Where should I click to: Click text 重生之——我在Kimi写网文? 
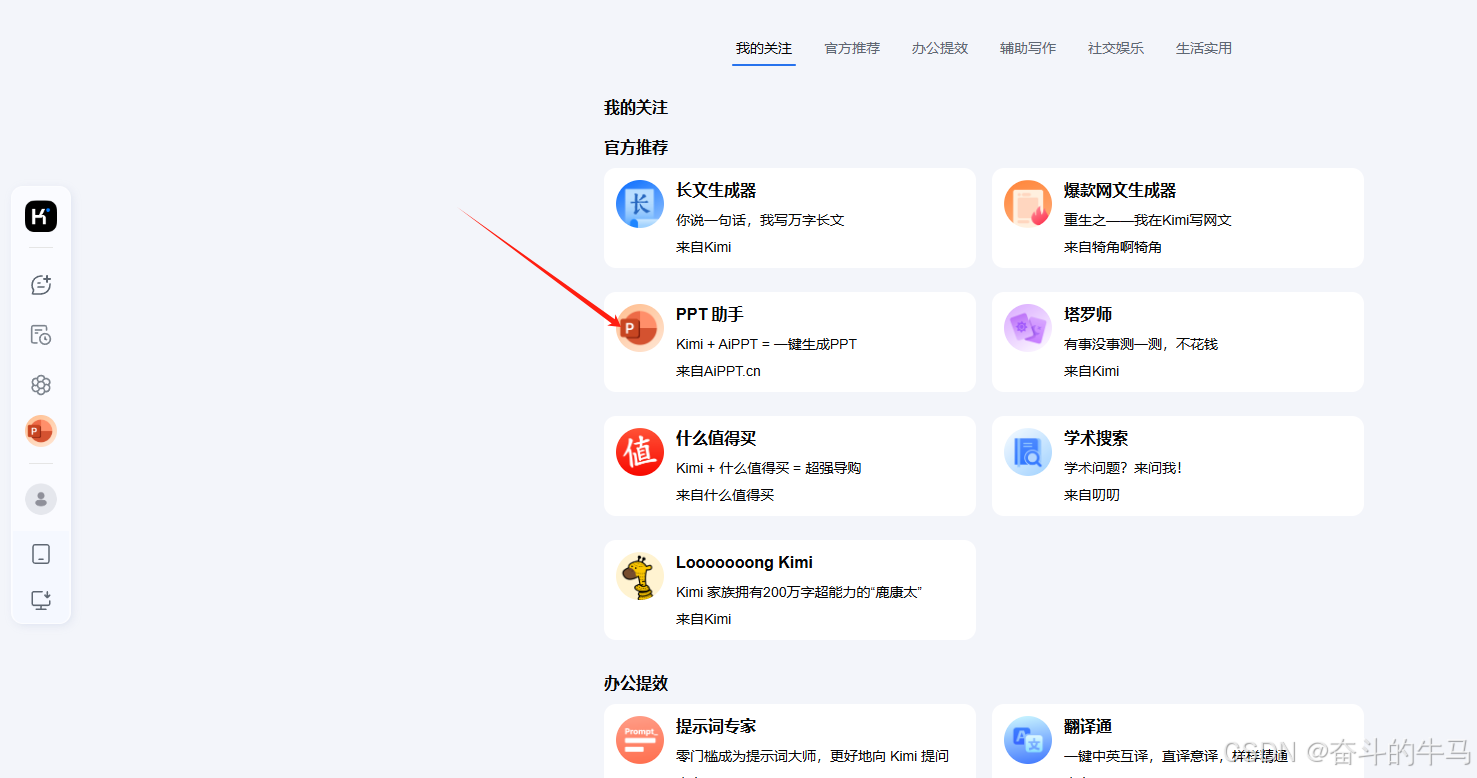point(1148,220)
